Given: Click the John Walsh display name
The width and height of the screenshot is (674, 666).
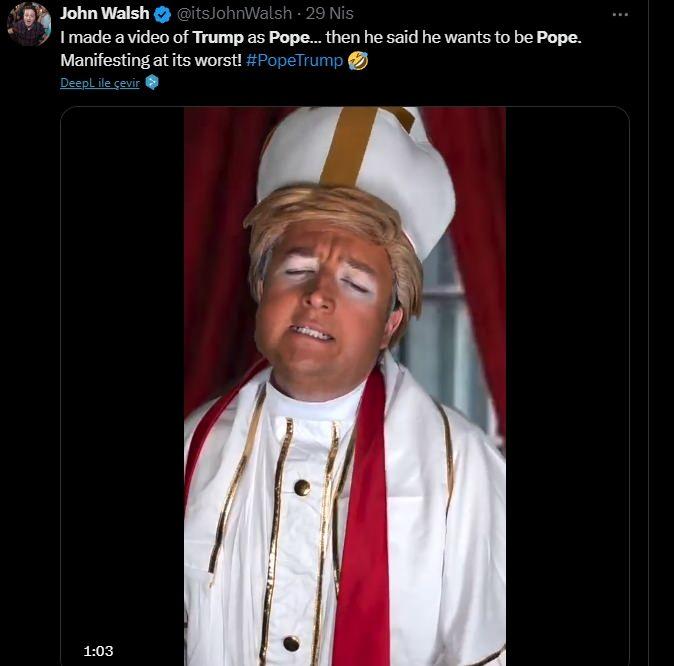Looking at the screenshot, I should coord(104,13).
